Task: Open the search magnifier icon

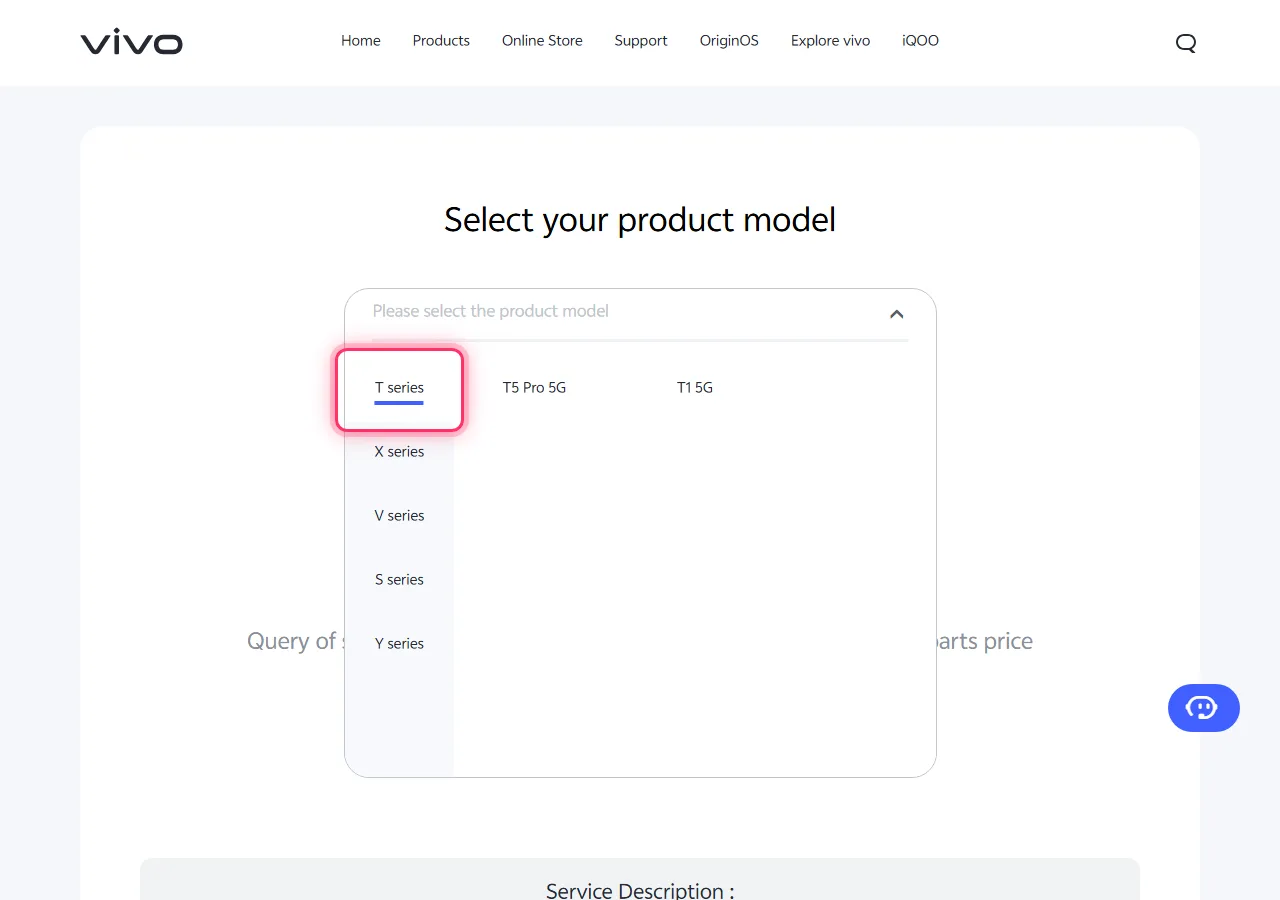Action: (x=1186, y=42)
